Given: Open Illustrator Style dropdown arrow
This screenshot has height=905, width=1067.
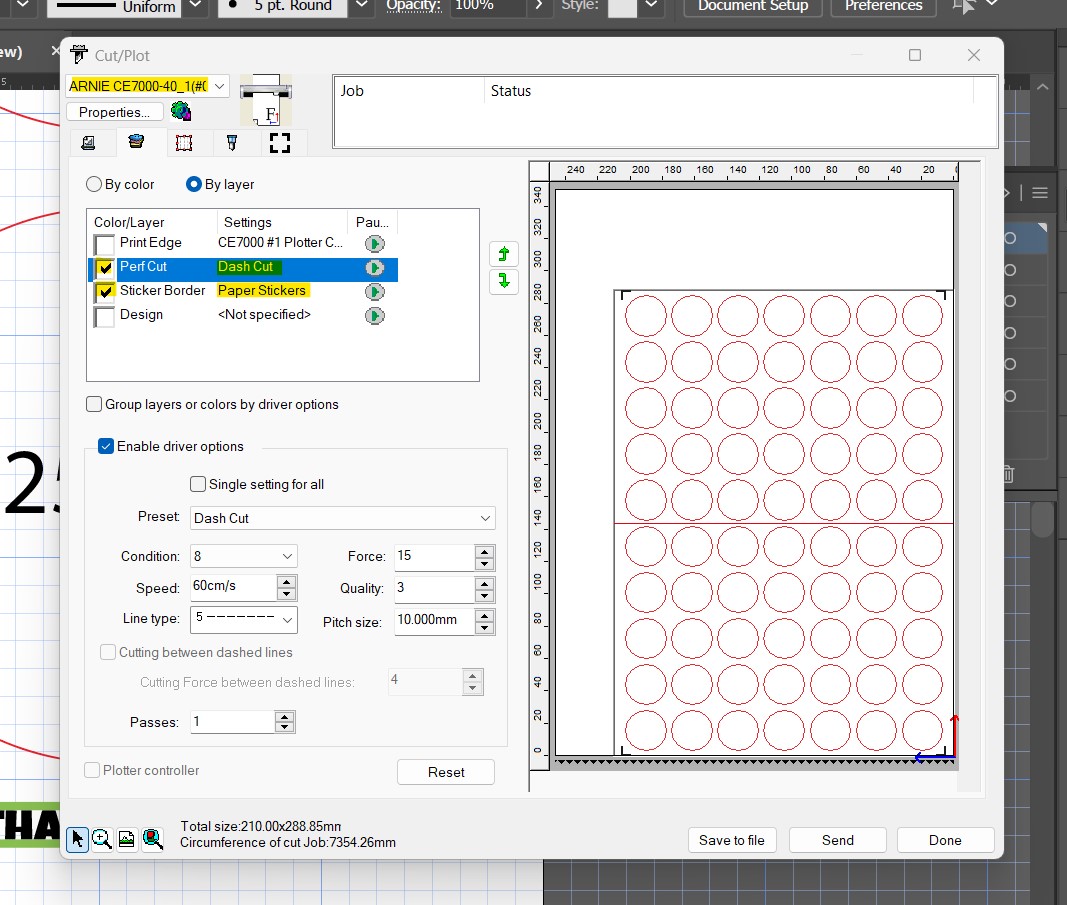Looking at the screenshot, I should click(x=651, y=5).
